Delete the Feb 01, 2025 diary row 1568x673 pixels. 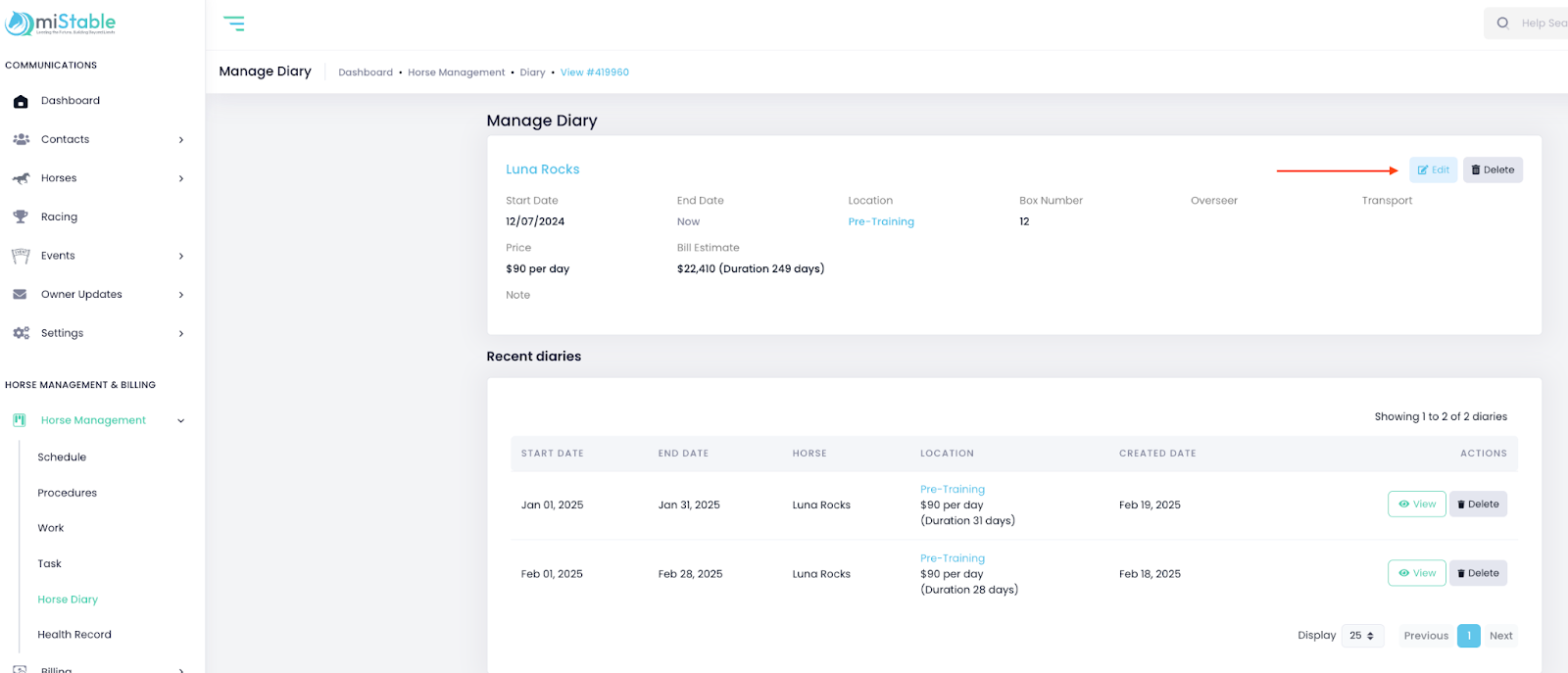tap(1478, 573)
